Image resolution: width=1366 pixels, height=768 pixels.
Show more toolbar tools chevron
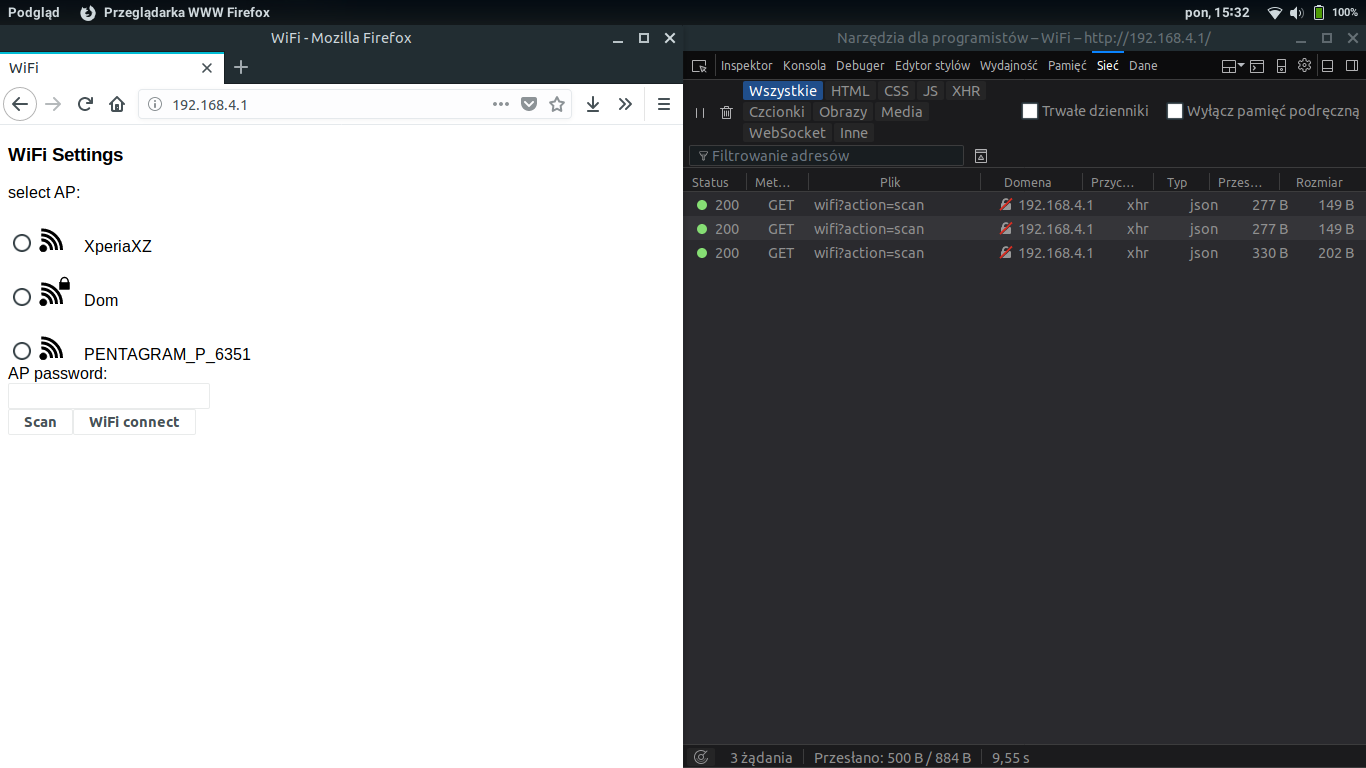pyautogui.click(x=625, y=104)
